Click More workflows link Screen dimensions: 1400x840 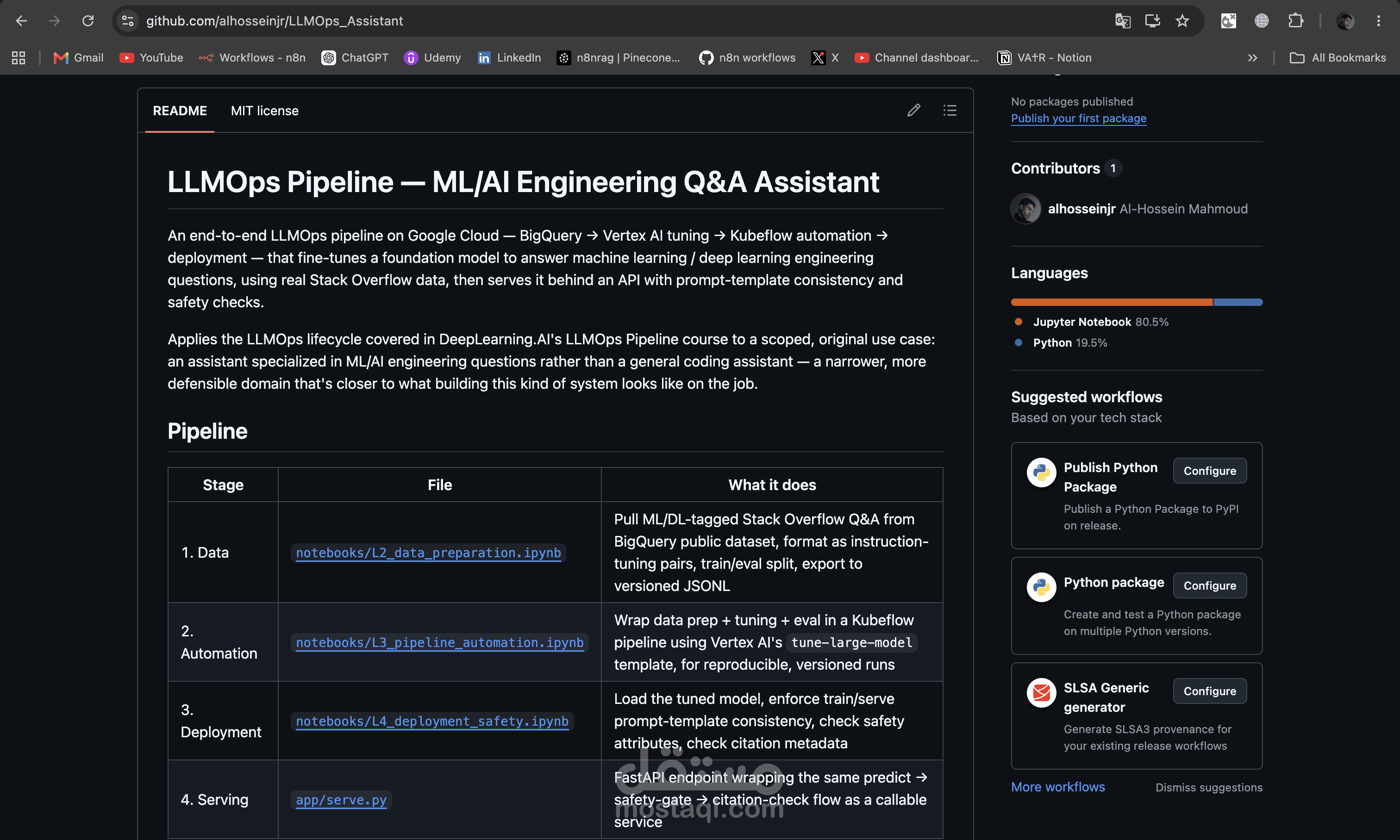[1057, 787]
